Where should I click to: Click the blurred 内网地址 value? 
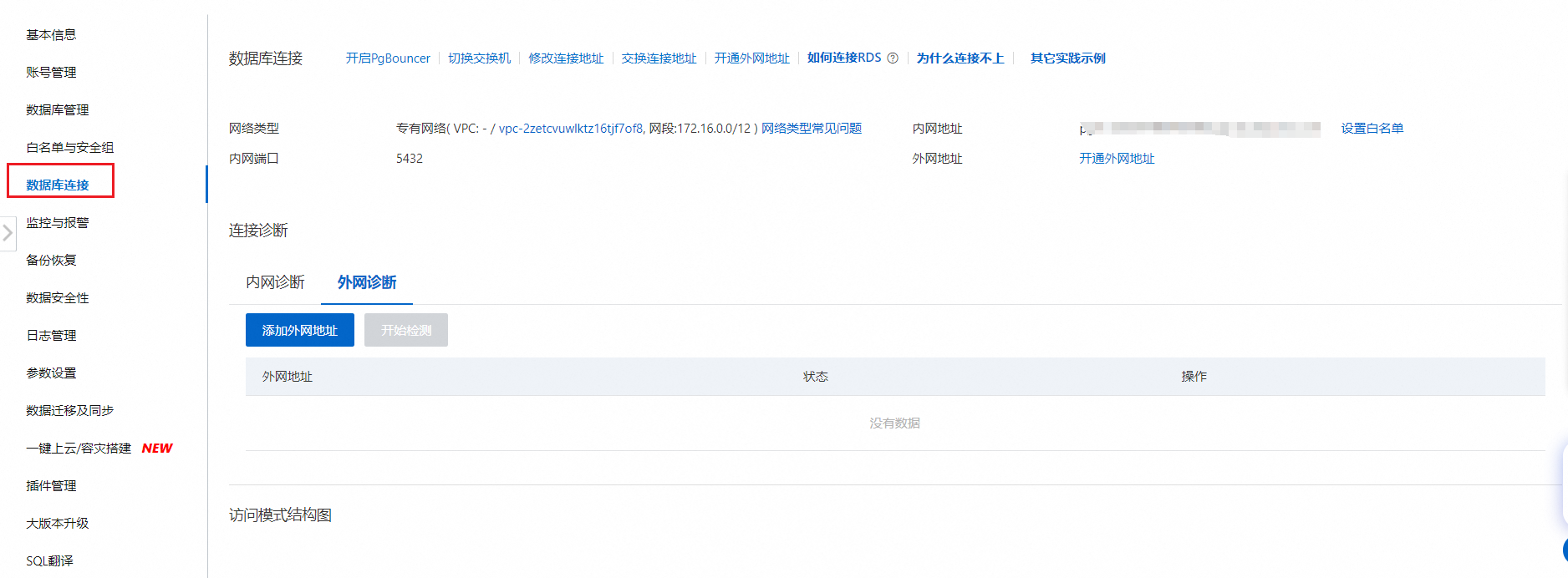tap(1200, 129)
